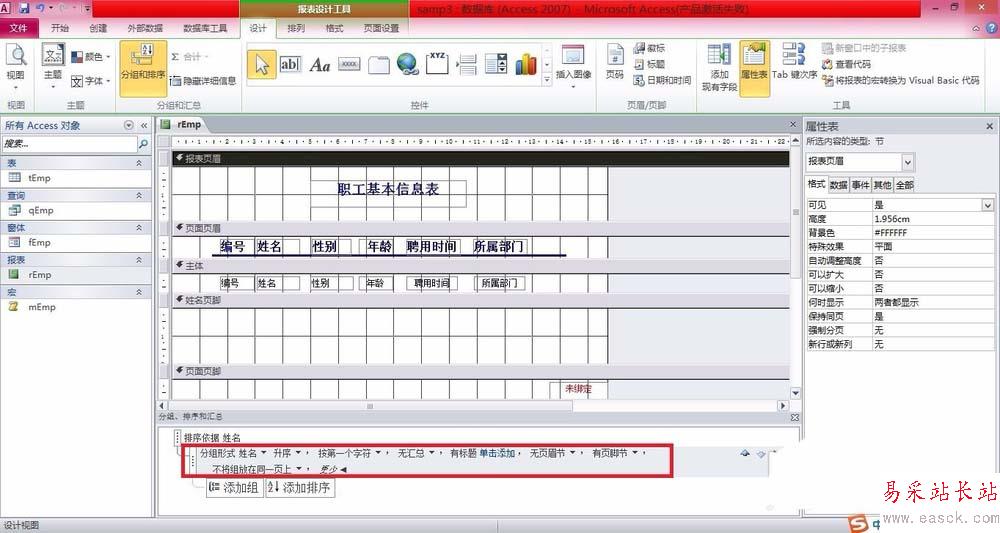This screenshot has width=1000, height=533.
Task: Click 将报表的宏转换为 Visual Basic 代码
Action: tap(901, 80)
